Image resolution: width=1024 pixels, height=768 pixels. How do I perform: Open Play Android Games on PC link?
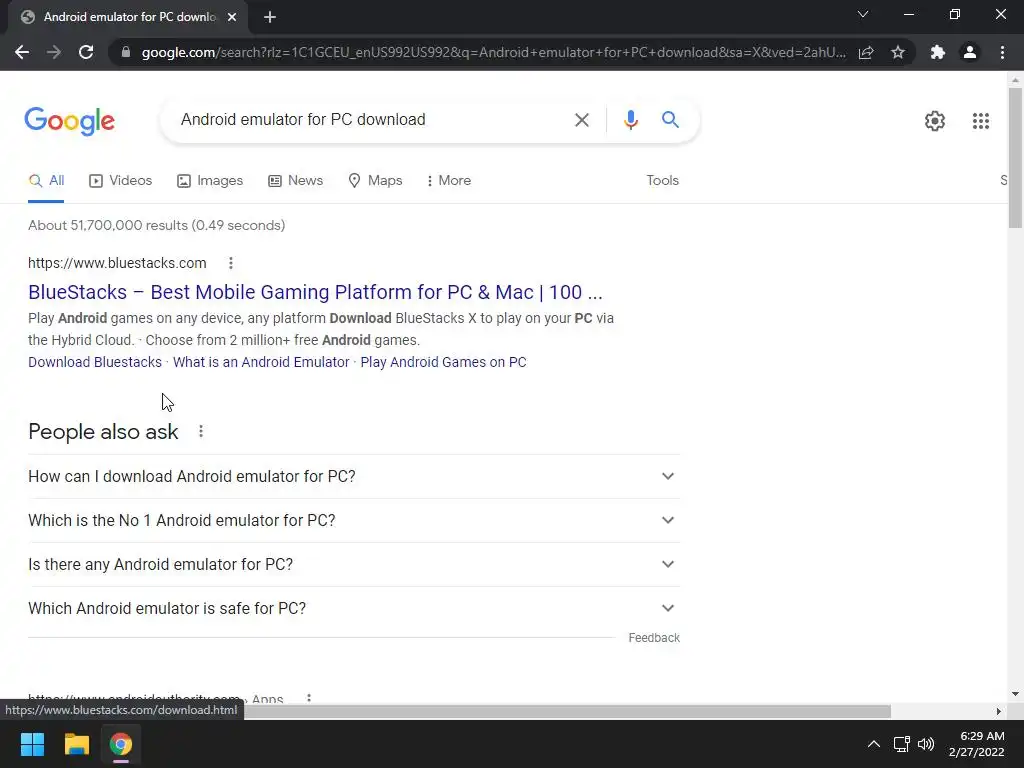click(x=443, y=362)
